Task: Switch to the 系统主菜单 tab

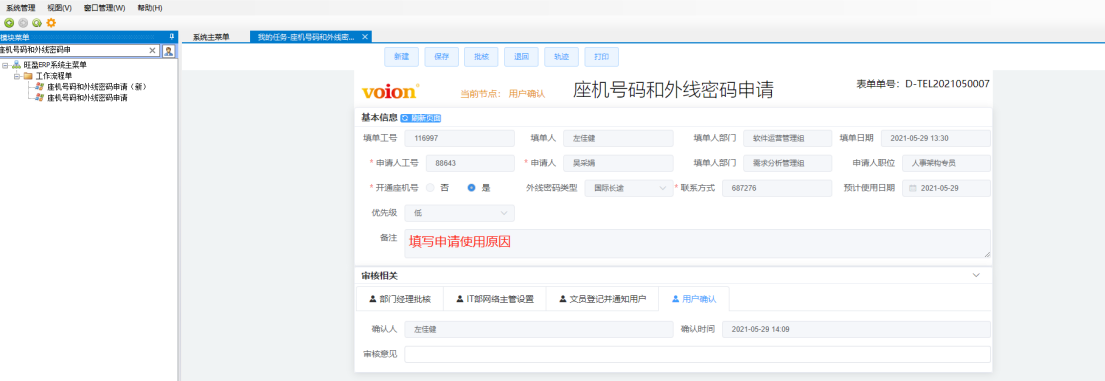Action: 211,37
